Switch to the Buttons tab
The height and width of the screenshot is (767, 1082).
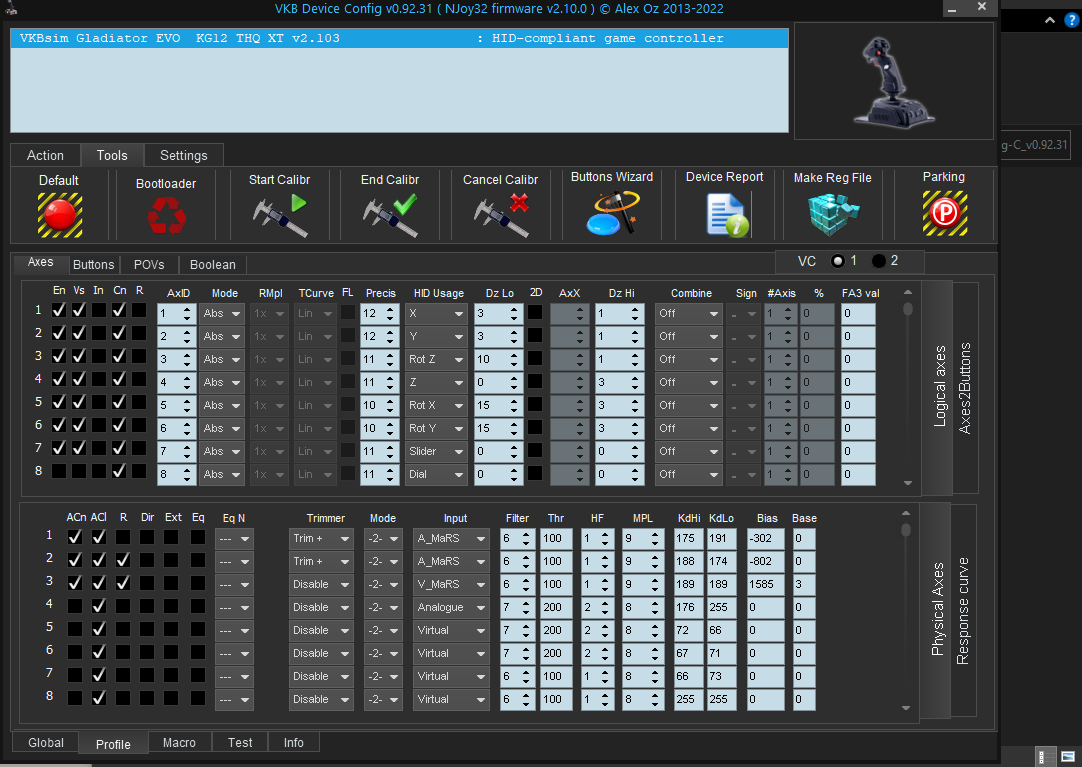tap(94, 265)
